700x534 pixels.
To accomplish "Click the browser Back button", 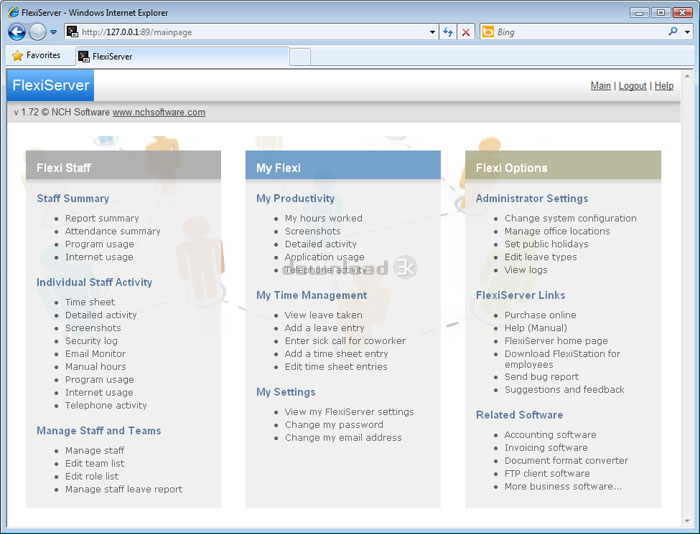I will tap(16, 32).
